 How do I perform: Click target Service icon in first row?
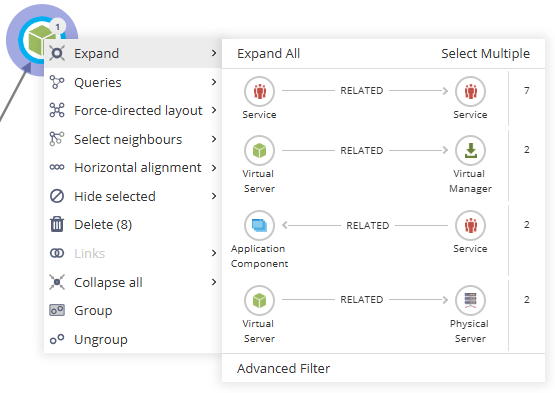(x=470, y=91)
